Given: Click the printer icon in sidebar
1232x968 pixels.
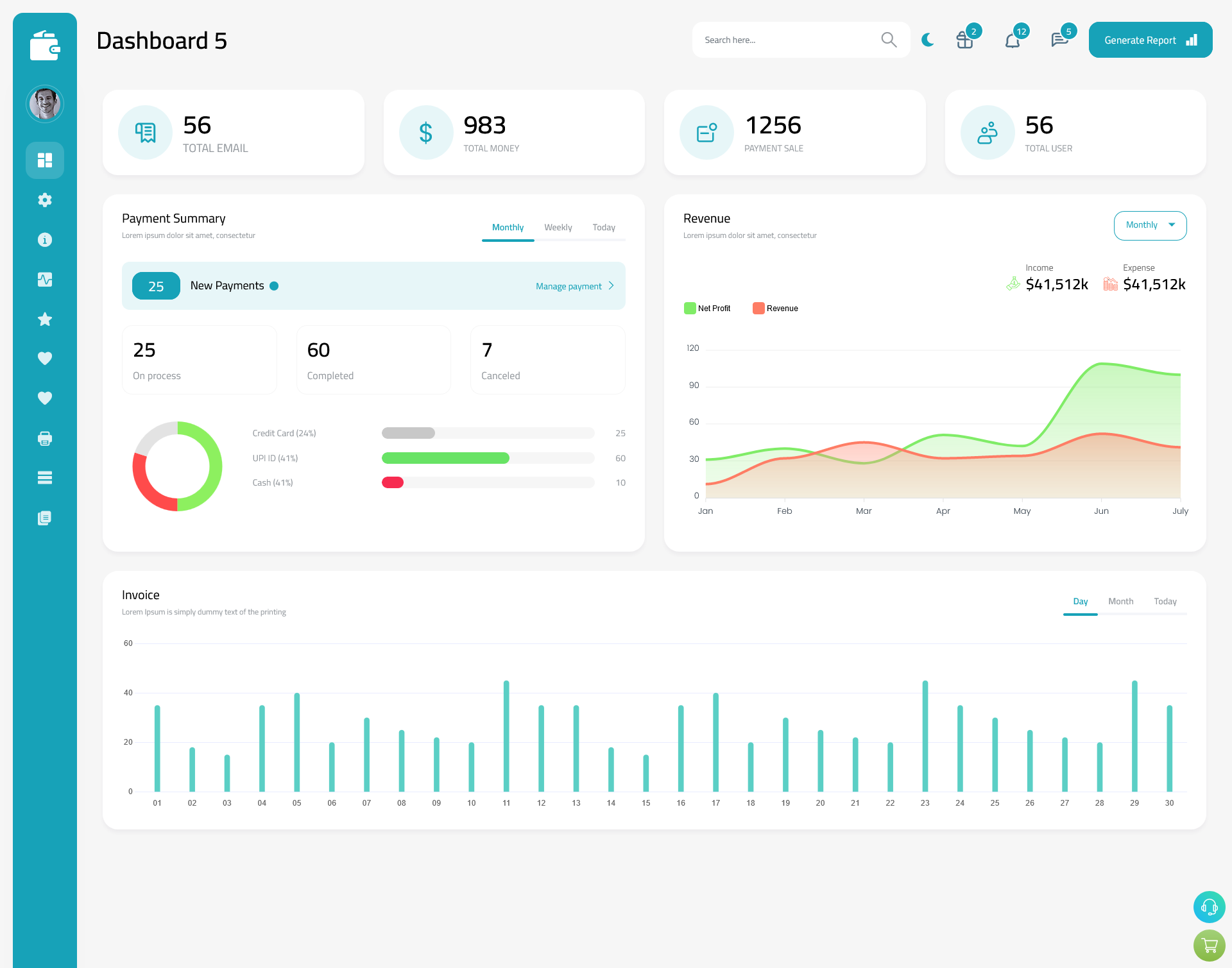Looking at the screenshot, I should tap(44, 437).
